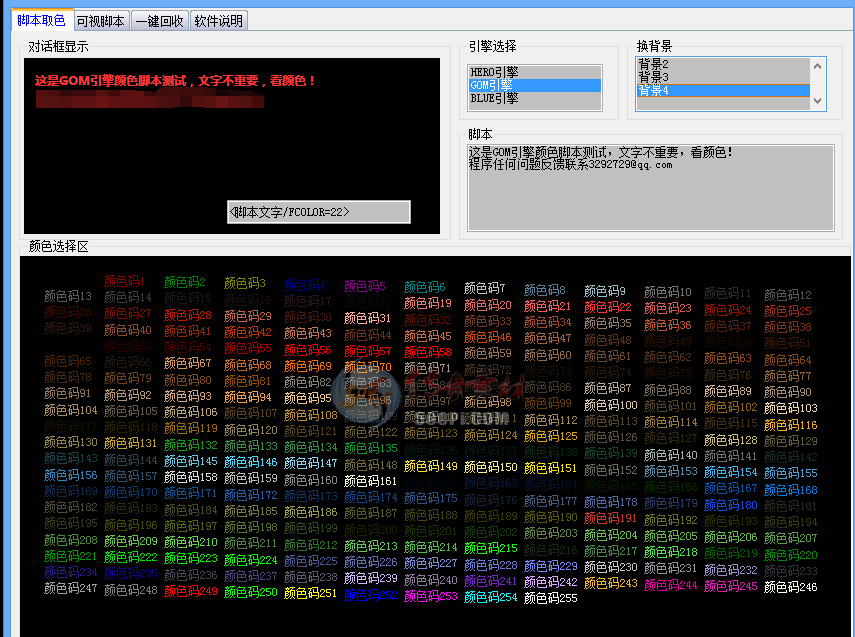Click the script code field FCOLOR=22
This screenshot has width=855, height=637.
tap(318, 212)
